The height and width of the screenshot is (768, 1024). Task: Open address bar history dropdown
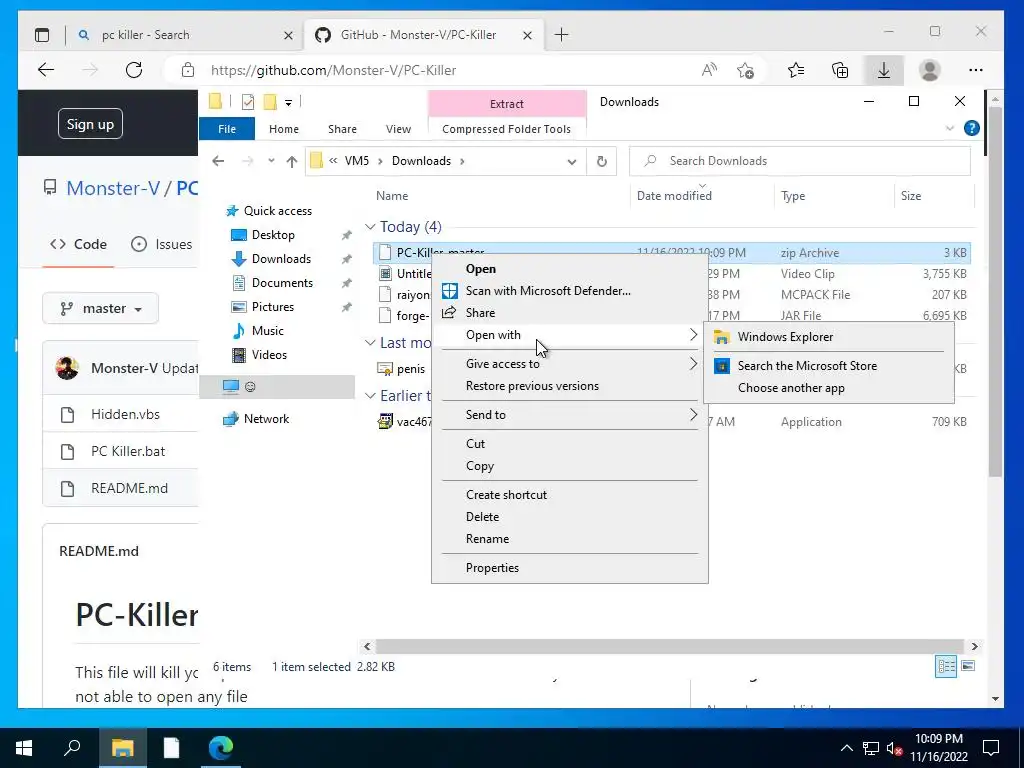click(571, 161)
